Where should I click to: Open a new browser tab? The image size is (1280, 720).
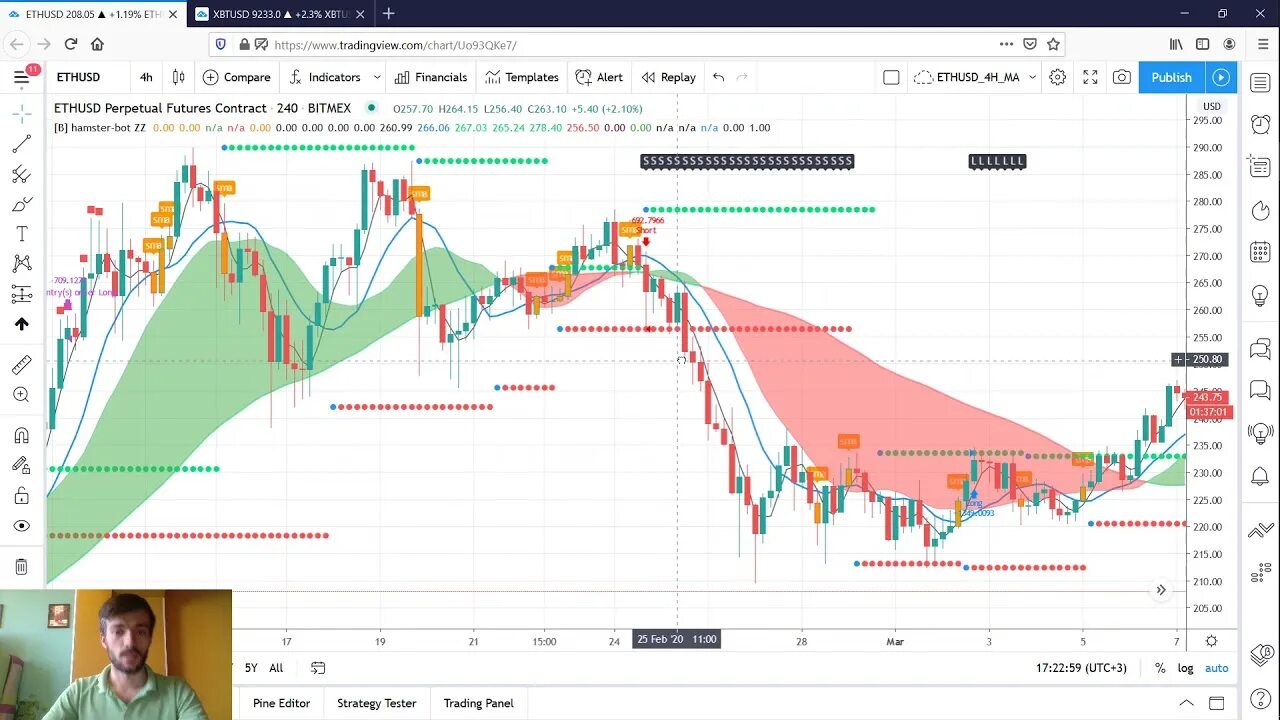388,14
